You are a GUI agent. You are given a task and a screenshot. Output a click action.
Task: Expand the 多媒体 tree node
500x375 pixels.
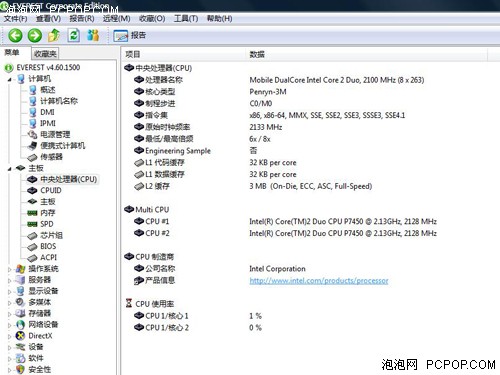(x=10, y=303)
